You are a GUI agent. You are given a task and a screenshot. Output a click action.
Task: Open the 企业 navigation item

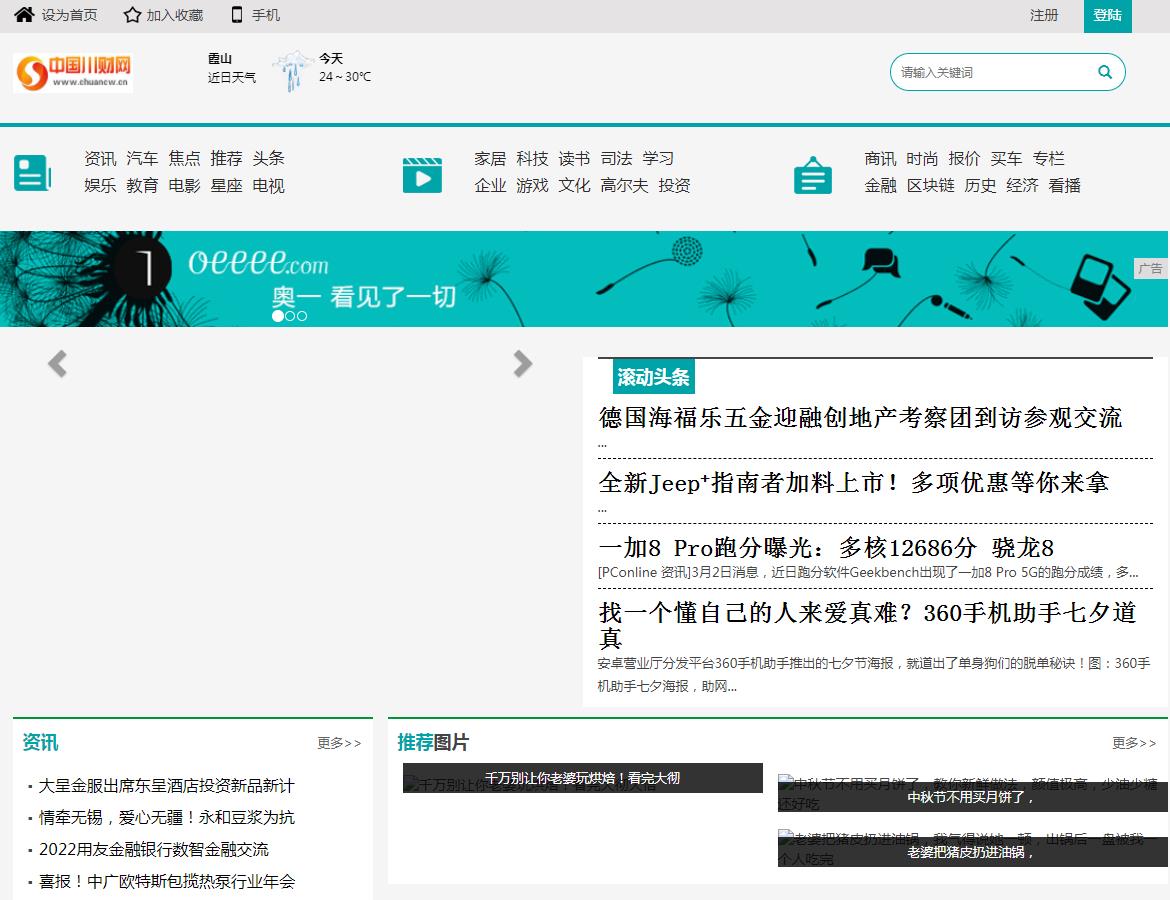point(490,185)
